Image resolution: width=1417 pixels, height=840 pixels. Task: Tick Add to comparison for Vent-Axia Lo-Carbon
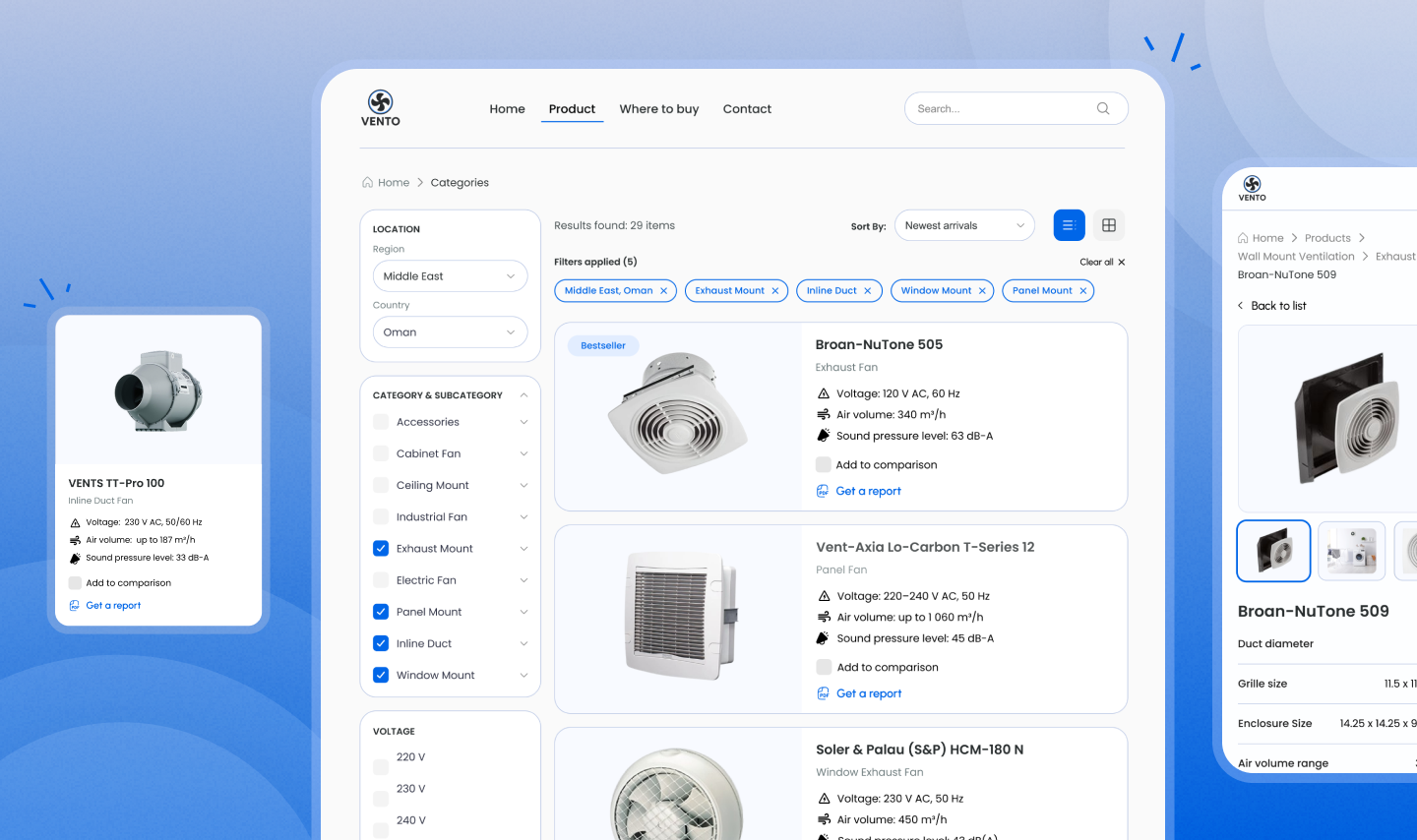(825, 667)
